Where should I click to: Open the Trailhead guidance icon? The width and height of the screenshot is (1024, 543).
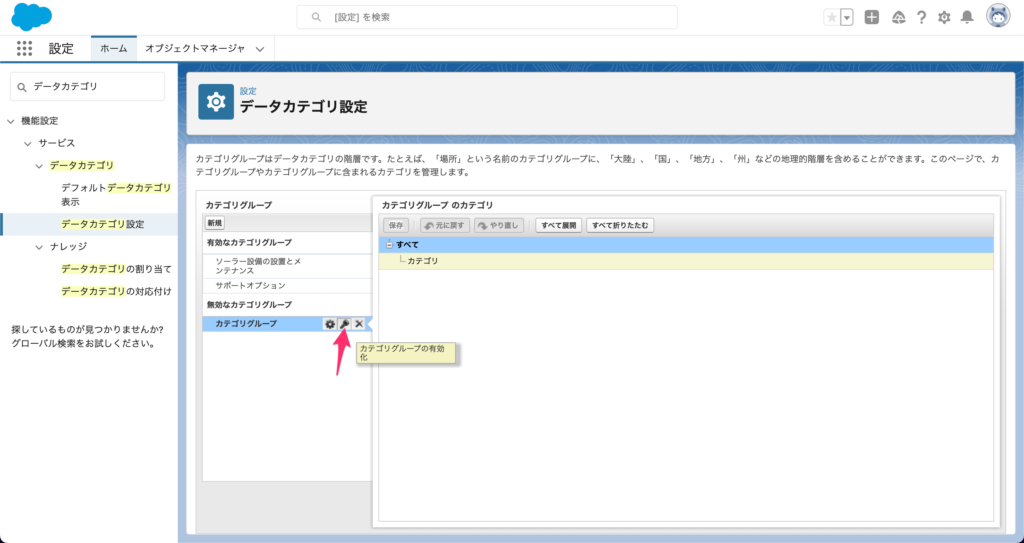tap(897, 17)
